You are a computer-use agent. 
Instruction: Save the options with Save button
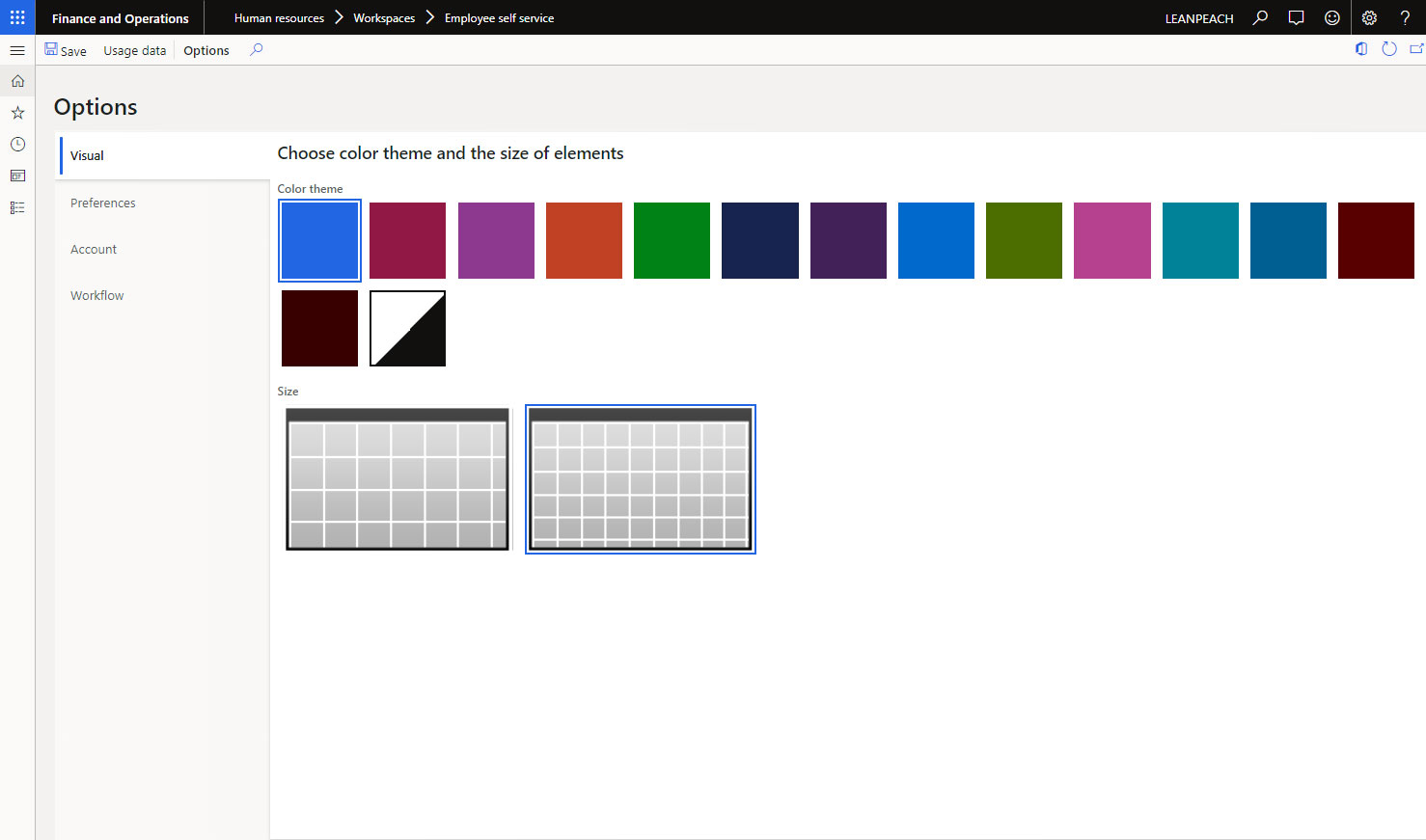tap(66, 50)
